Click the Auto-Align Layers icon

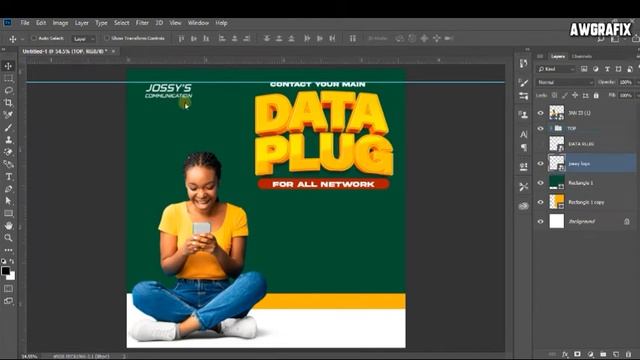pos(353,38)
